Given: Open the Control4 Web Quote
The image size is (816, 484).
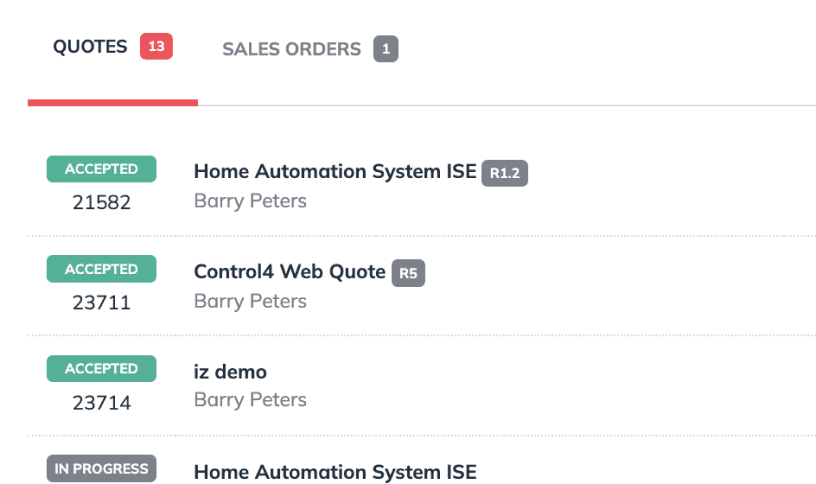Looking at the screenshot, I should 289,271.
